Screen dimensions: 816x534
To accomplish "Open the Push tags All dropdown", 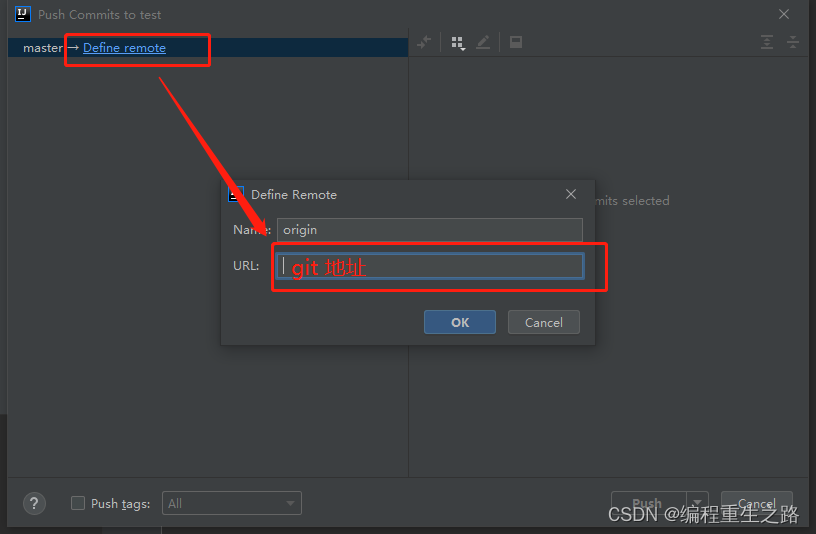I will pyautogui.click(x=232, y=503).
